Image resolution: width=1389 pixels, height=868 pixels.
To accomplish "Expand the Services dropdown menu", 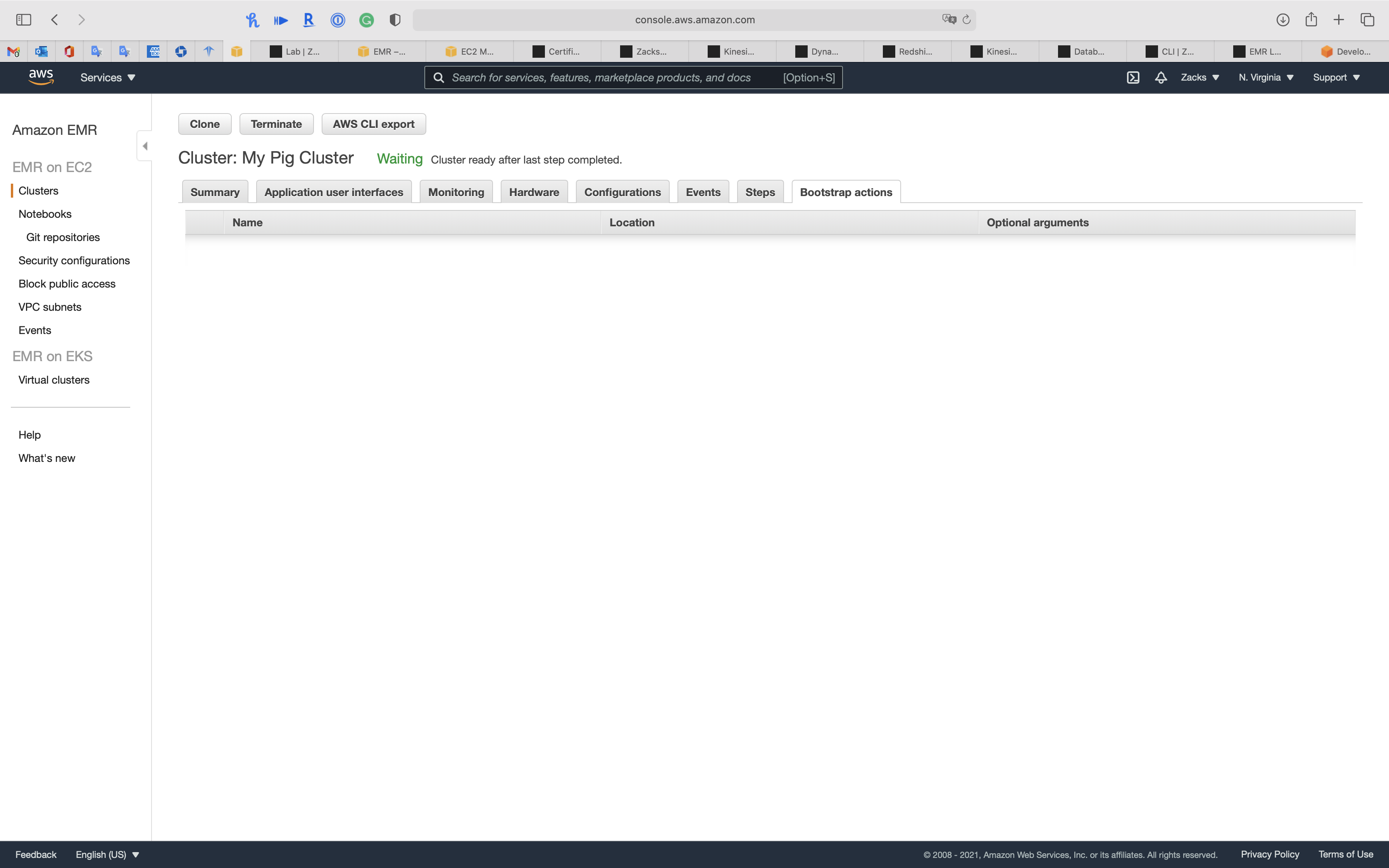I will 107,77.
